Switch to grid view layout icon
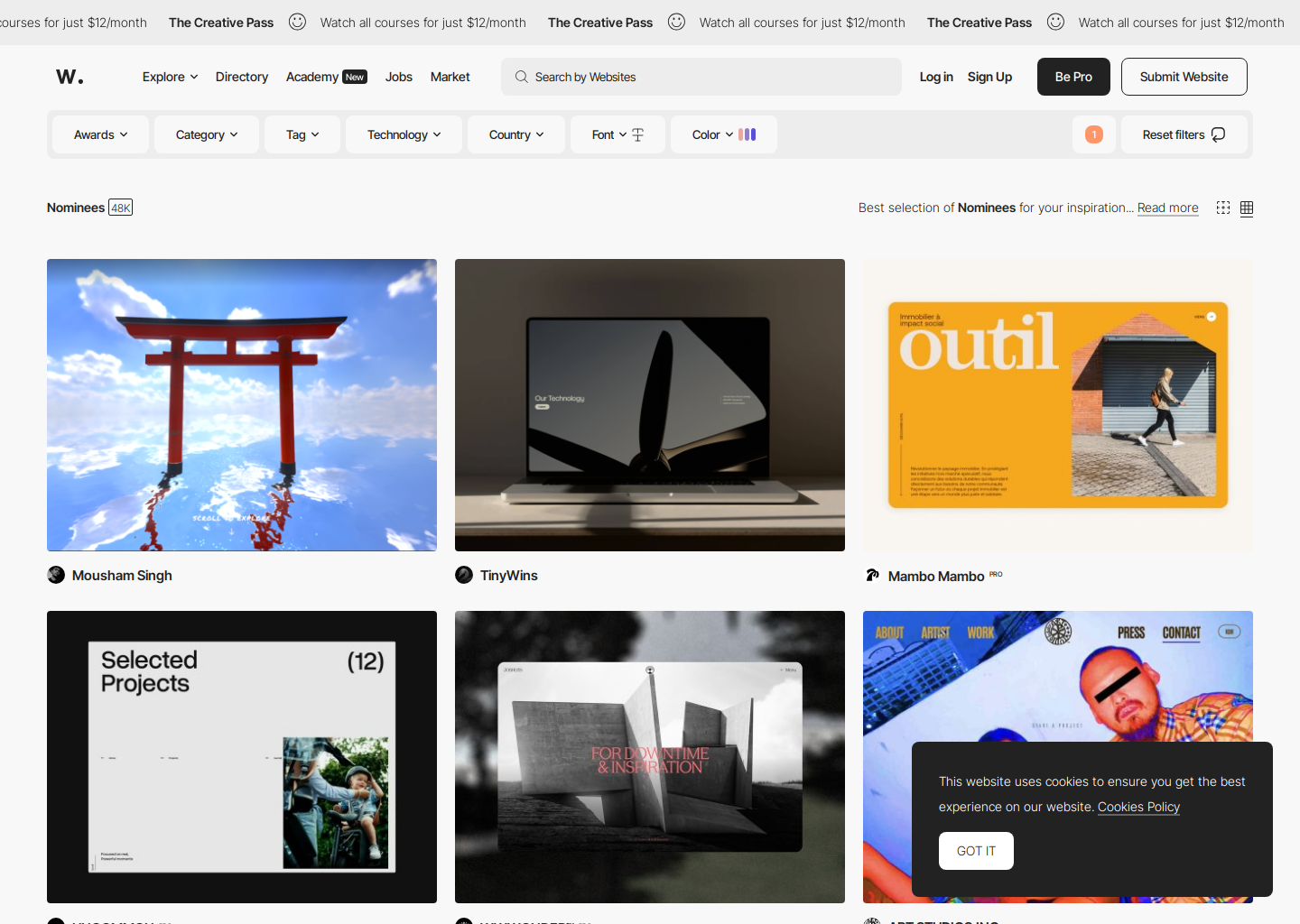 (x=1246, y=208)
